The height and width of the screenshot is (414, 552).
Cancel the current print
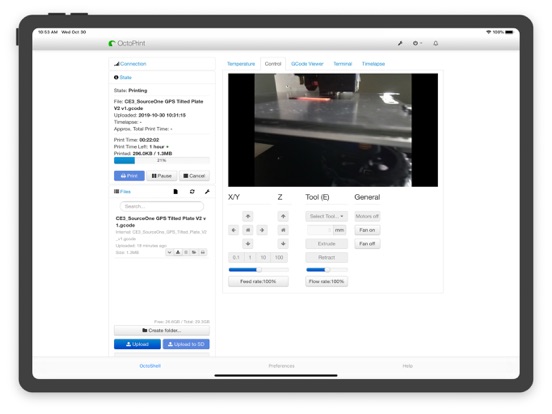pos(194,176)
